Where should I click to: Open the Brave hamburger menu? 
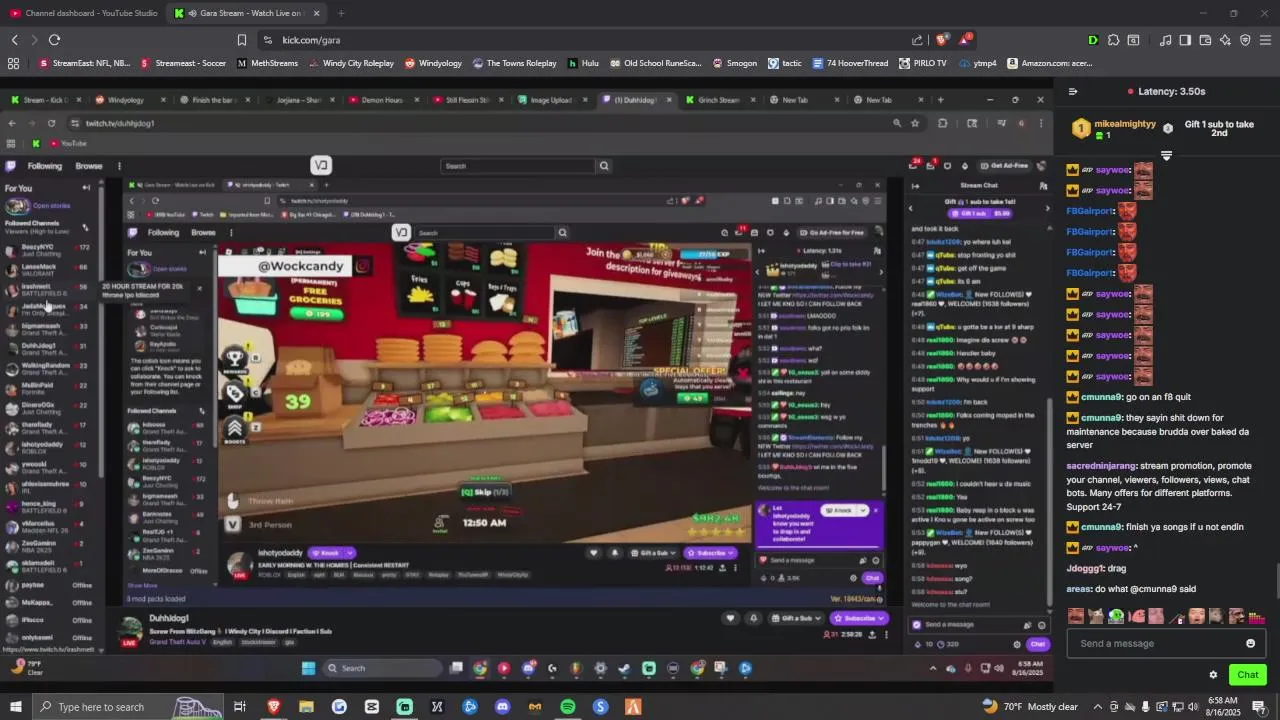[x=1266, y=40]
